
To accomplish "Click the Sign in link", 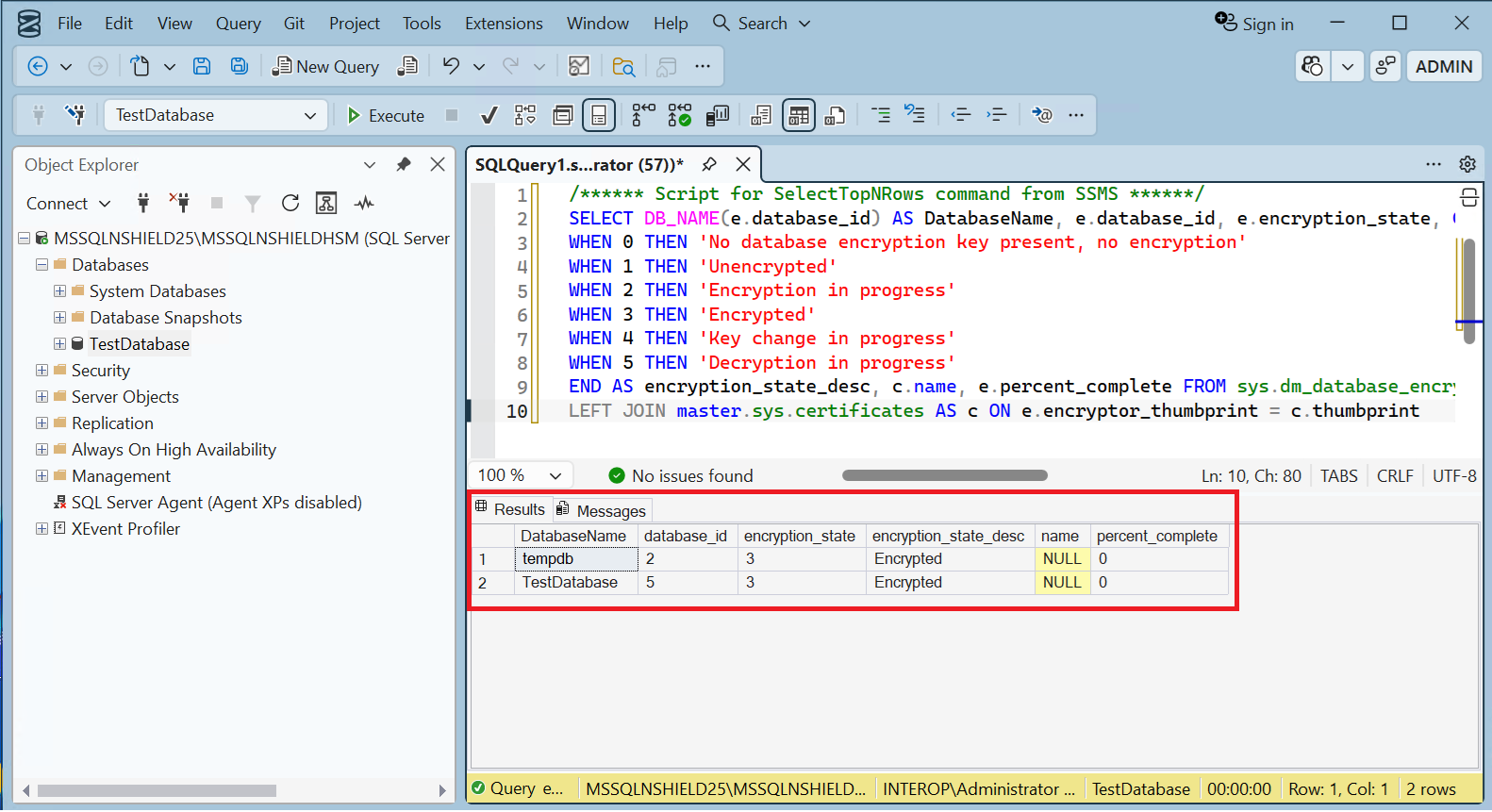I will [1254, 24].
